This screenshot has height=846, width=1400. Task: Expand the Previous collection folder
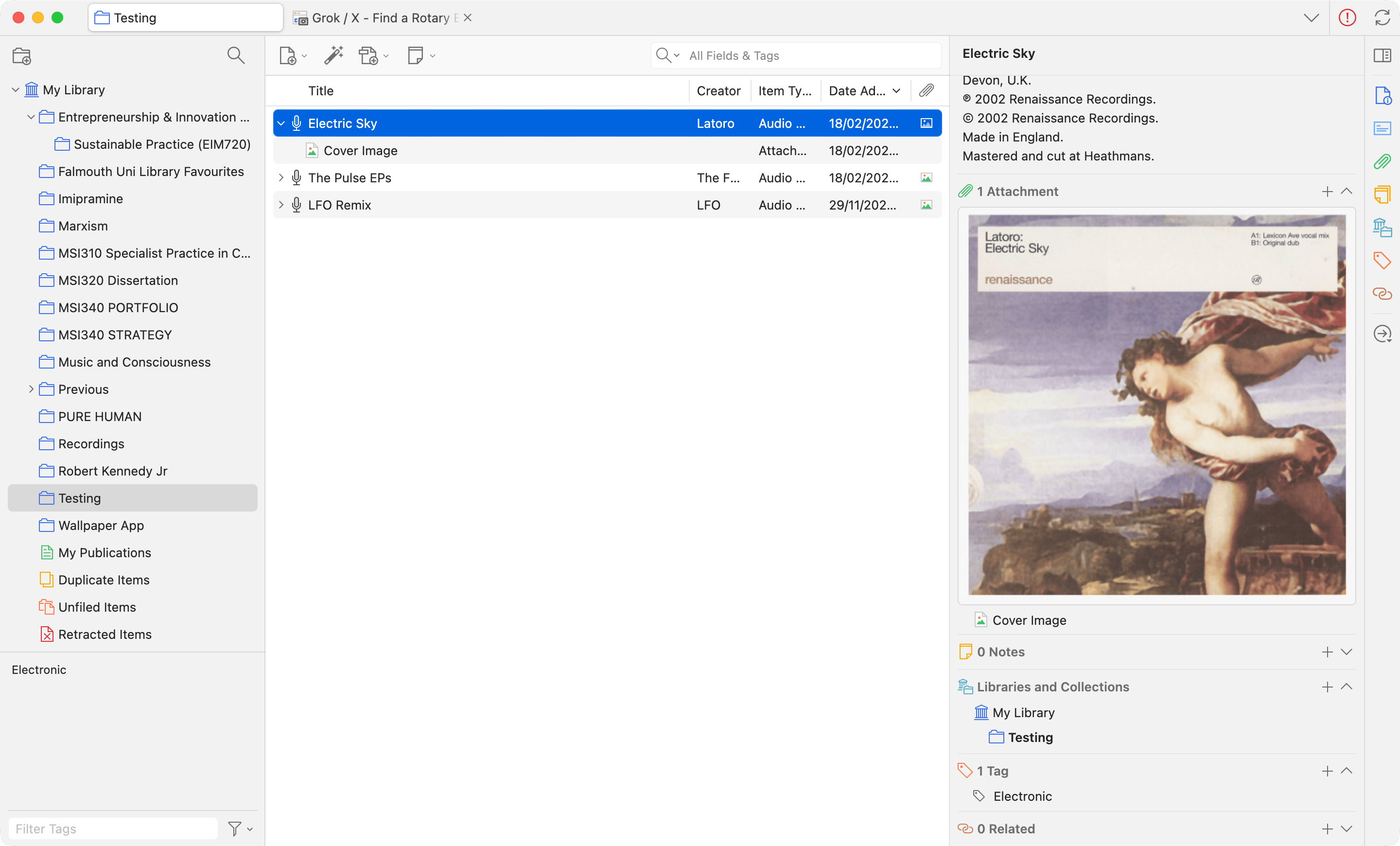coord(31,389)
